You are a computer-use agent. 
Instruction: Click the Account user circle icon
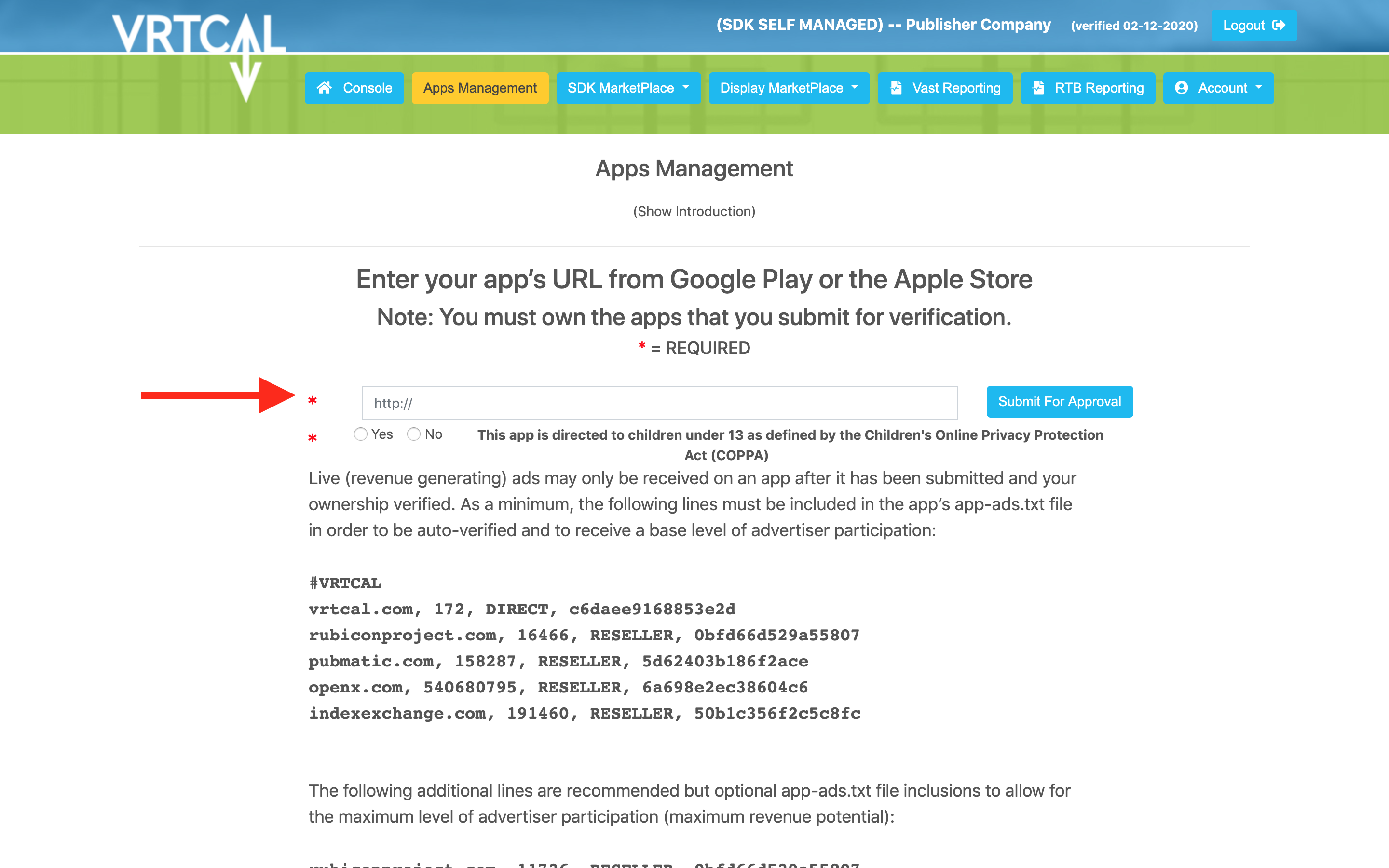coord(1181,88)
